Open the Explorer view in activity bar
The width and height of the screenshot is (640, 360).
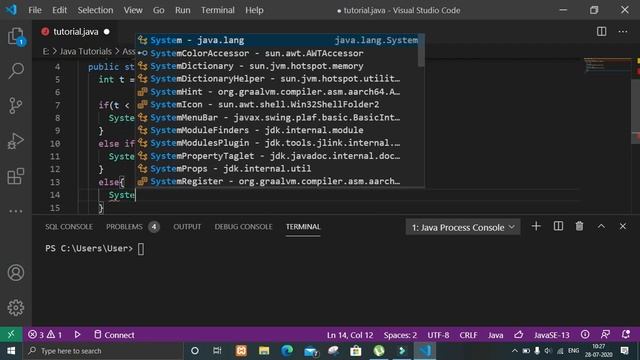16,37
